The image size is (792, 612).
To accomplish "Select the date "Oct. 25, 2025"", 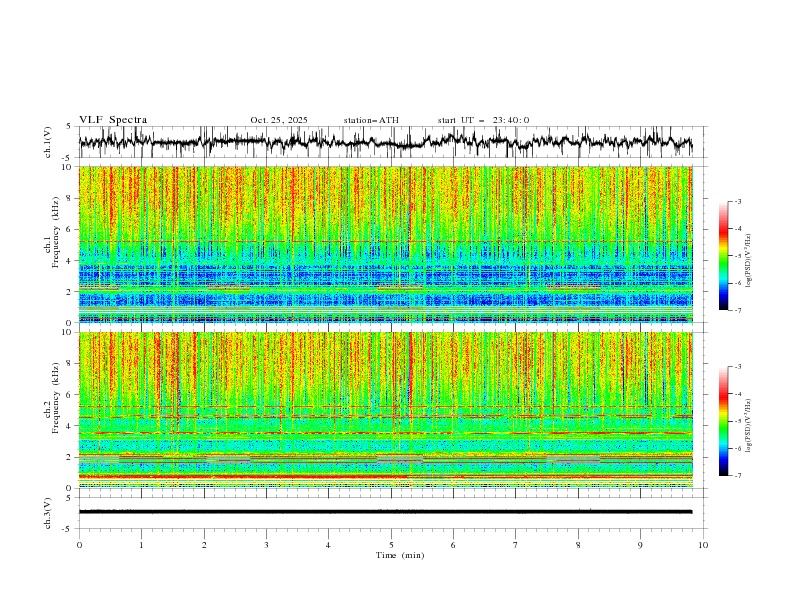I will coord(279,120).
